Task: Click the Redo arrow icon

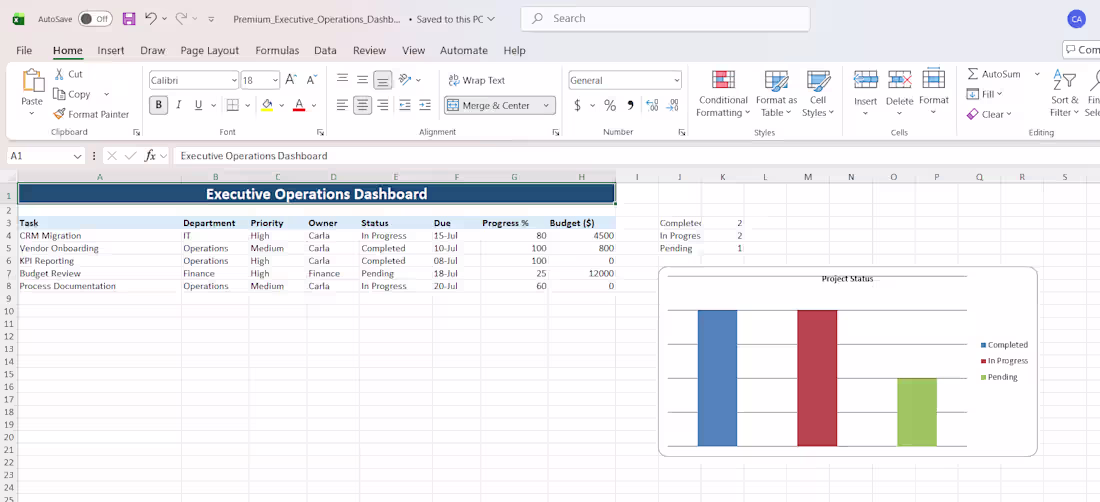Action: coord(181,19)
